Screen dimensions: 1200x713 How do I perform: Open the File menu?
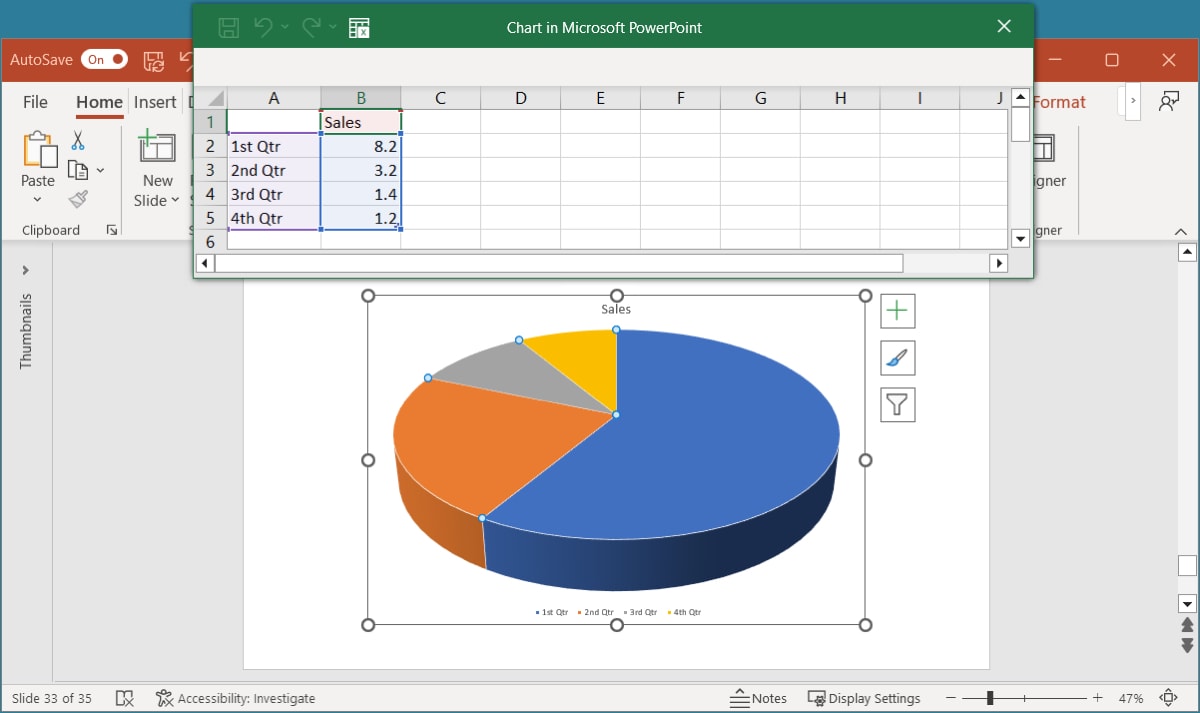(34, 101)
